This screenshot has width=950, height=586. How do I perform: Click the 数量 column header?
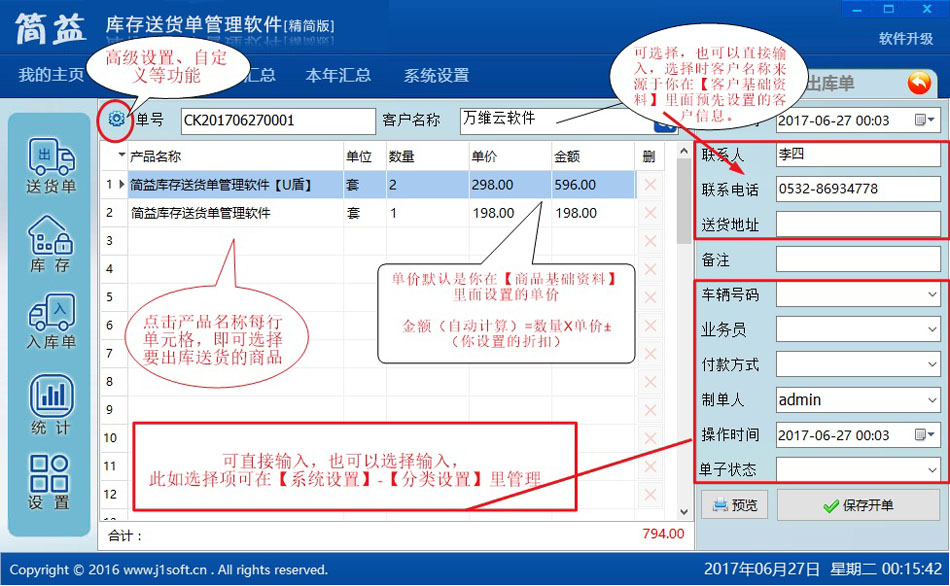point(427,156)
